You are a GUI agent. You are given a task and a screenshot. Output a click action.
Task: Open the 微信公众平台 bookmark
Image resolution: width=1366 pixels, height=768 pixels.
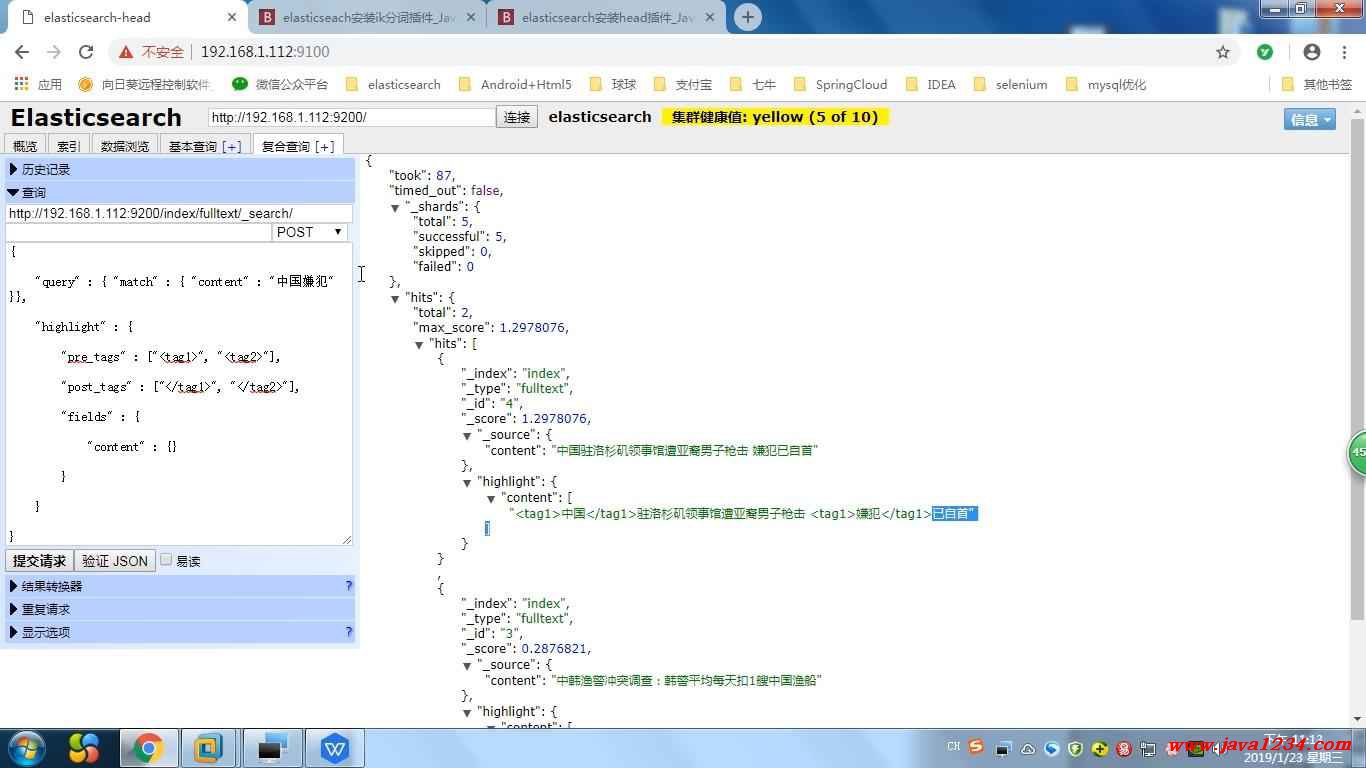279,84
